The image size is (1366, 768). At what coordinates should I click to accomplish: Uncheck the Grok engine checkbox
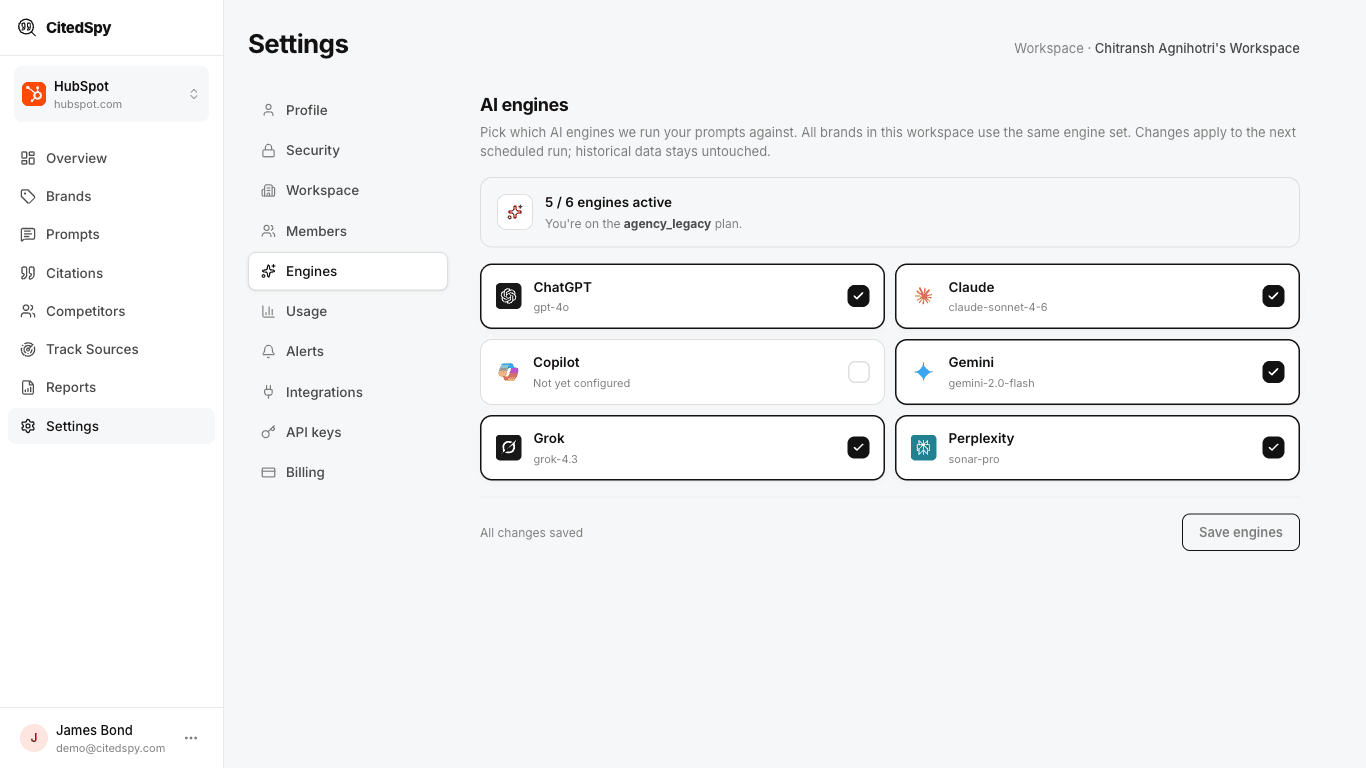tap(858, 447)
